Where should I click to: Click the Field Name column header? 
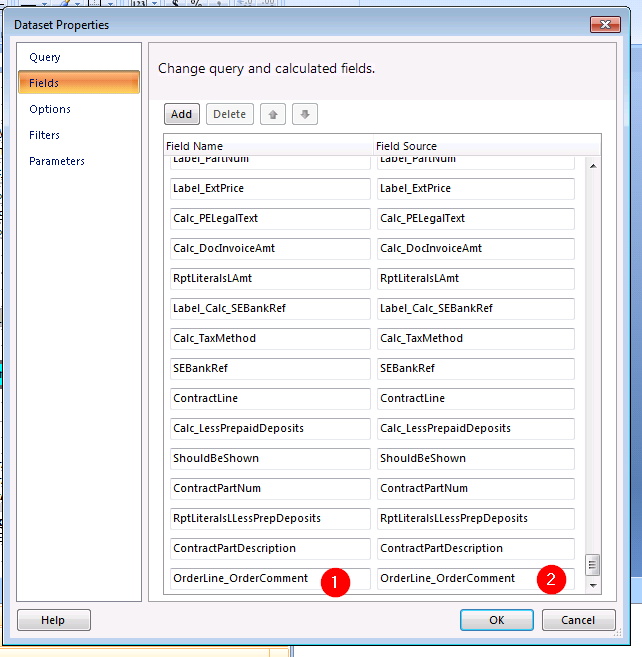point(268,146)
